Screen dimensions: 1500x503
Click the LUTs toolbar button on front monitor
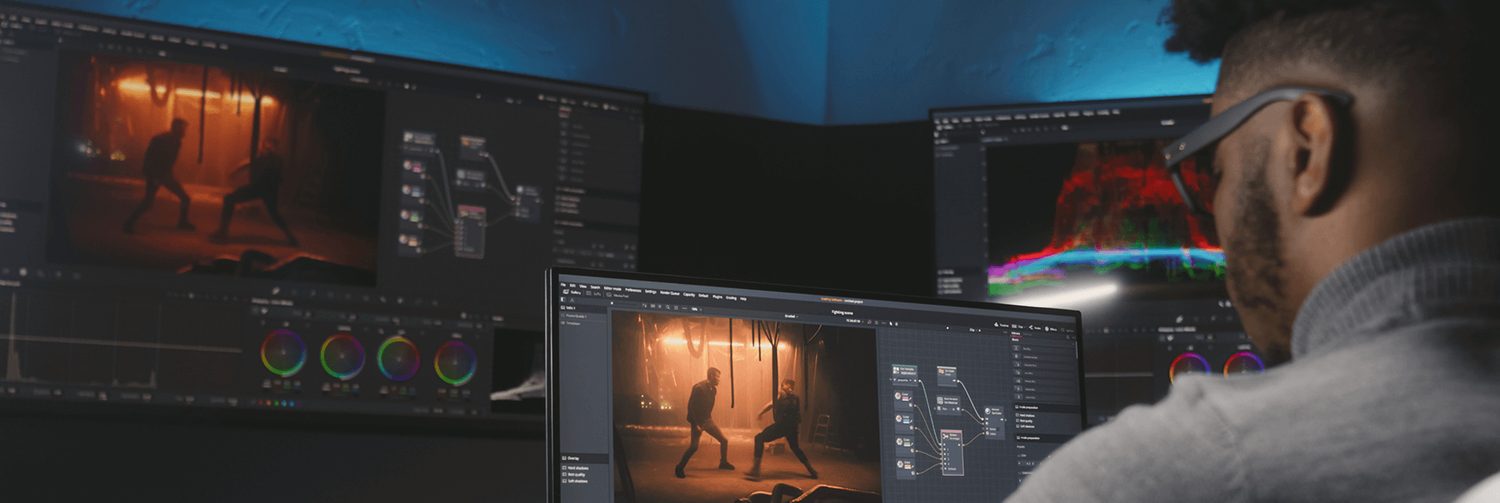tap(592, 293)
